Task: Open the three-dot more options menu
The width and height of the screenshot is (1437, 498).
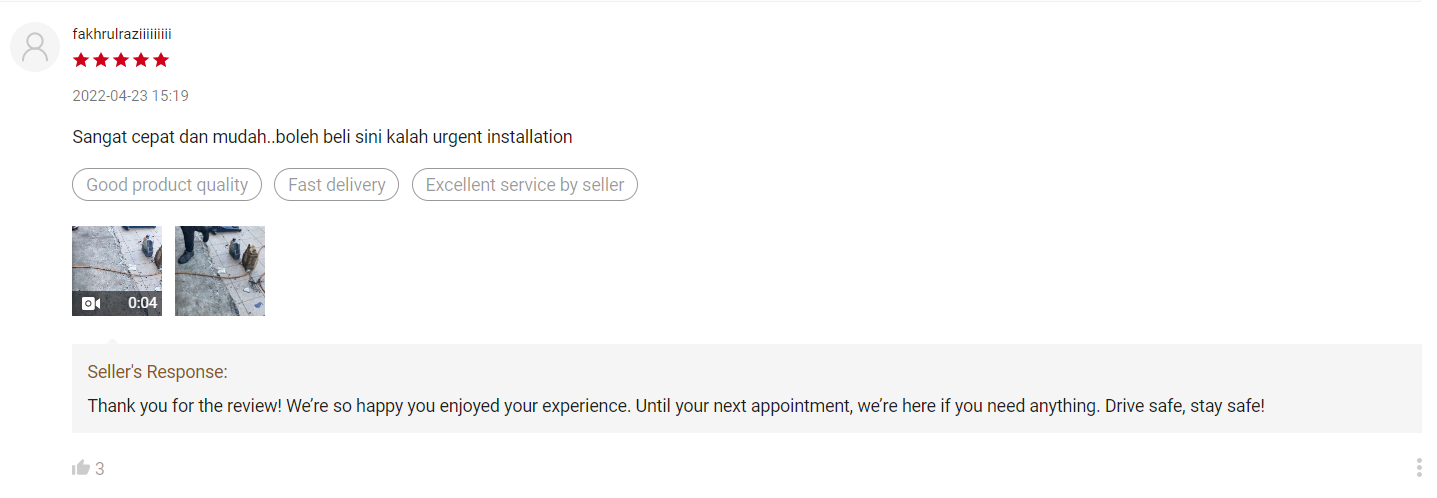Action: pyautogui.click(x=1419, y=468)
